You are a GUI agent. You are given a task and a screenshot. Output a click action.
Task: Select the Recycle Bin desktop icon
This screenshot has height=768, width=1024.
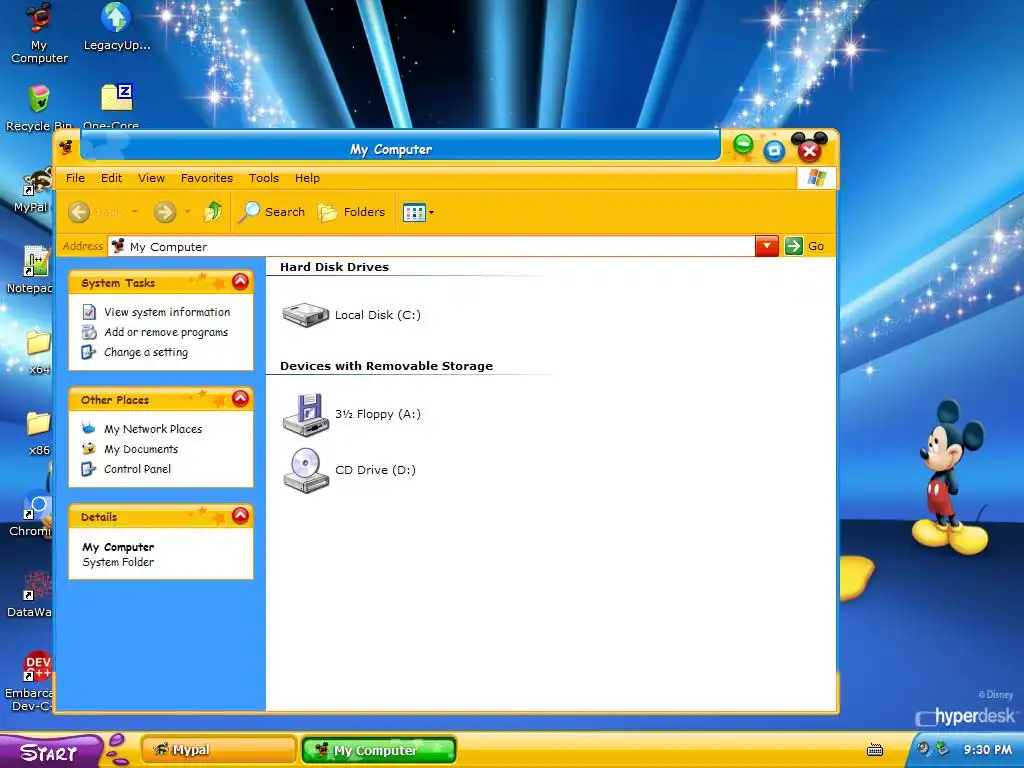click(x=39, y=108)
